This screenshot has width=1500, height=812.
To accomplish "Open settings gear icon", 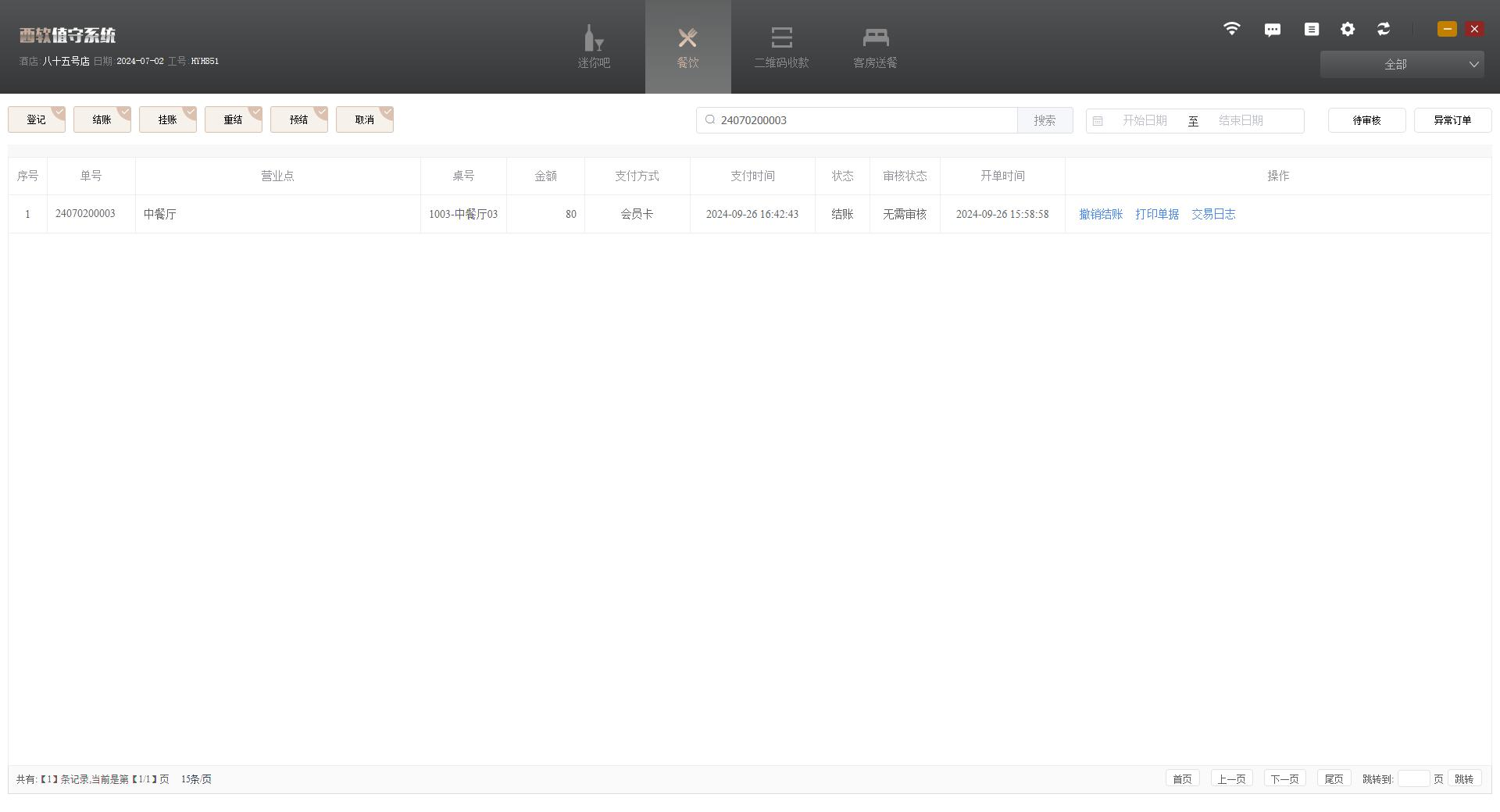I will (1348, 29).
